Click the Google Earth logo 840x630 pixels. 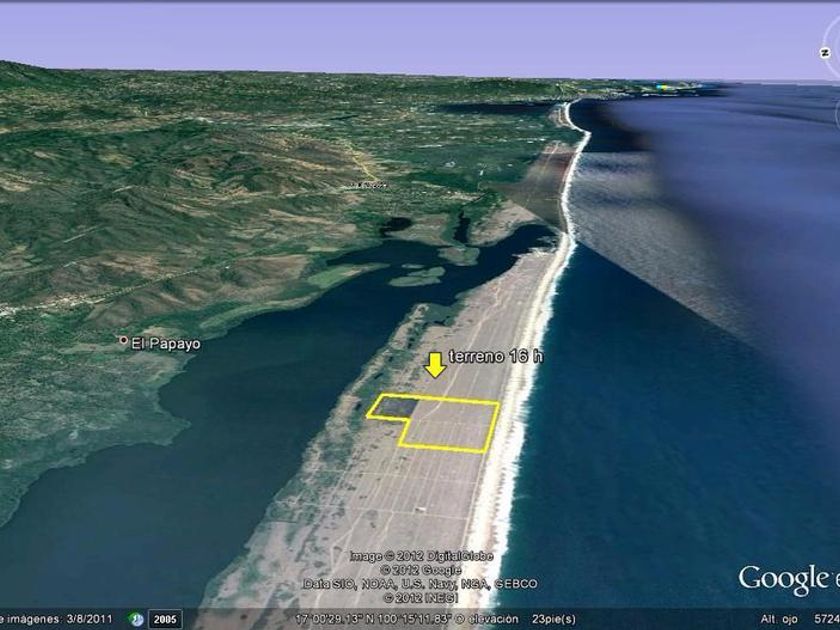(789, 580)
